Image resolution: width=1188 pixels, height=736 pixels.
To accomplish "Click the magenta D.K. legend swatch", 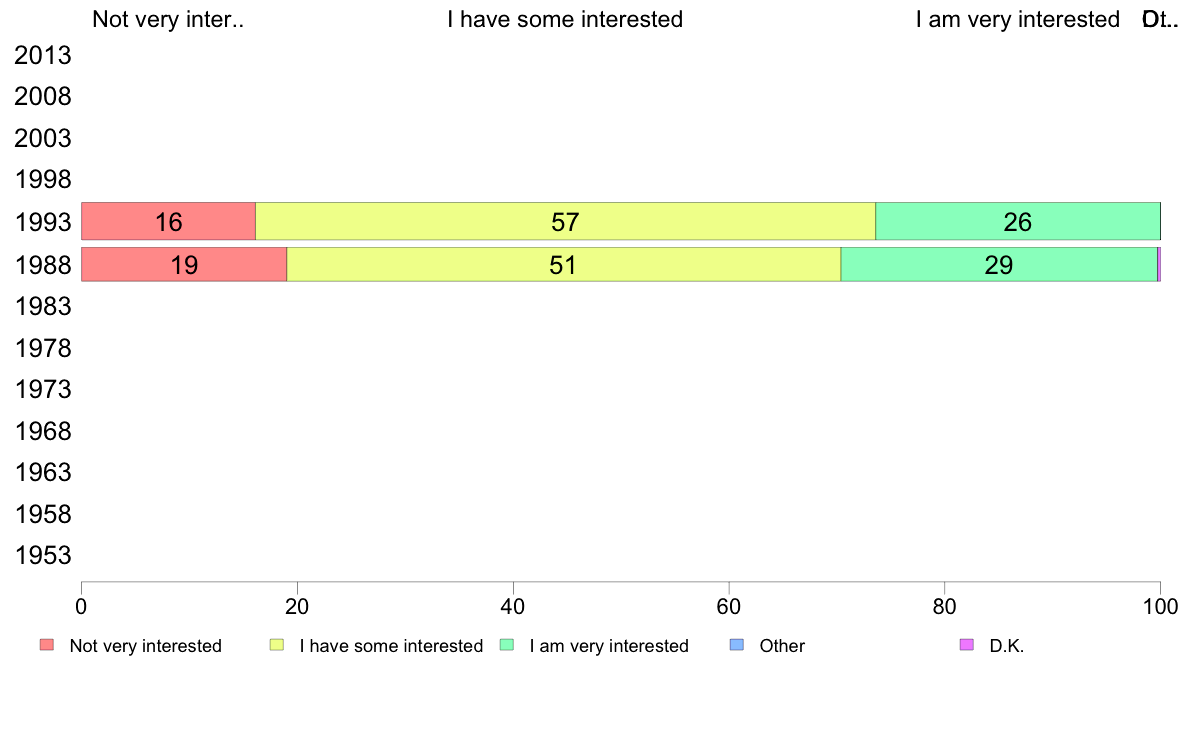I will (967, 645).
